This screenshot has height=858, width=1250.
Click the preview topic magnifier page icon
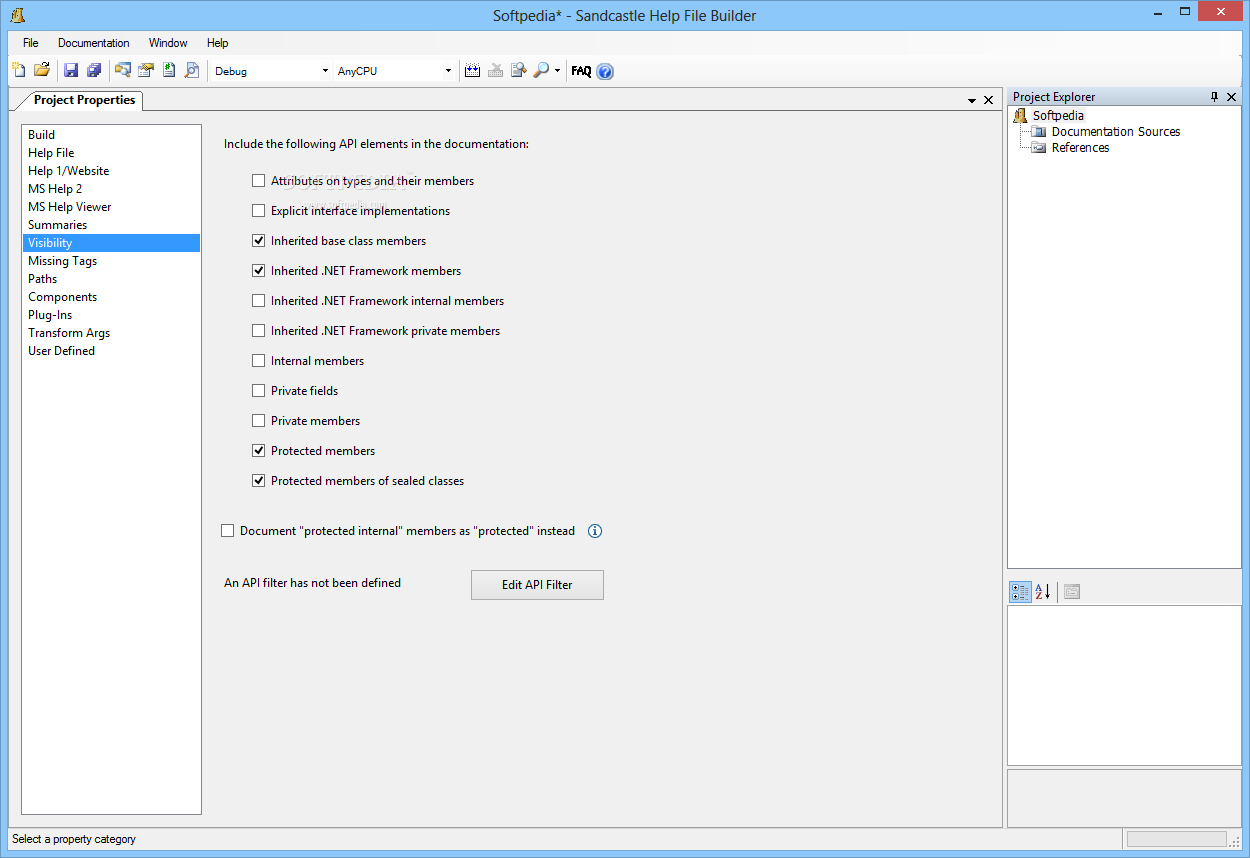click(192, 70)
